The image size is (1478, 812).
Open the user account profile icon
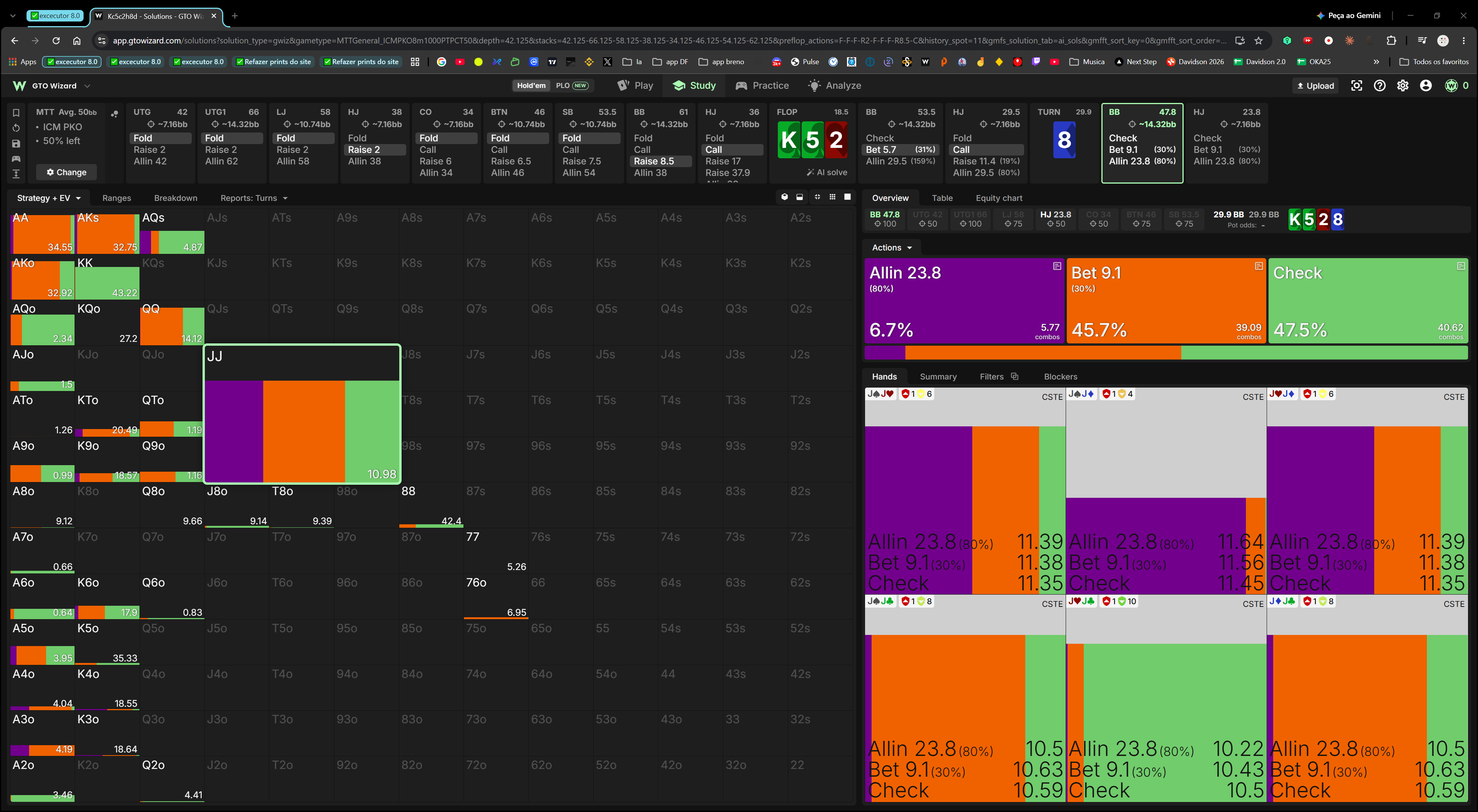click(1425, 85)
